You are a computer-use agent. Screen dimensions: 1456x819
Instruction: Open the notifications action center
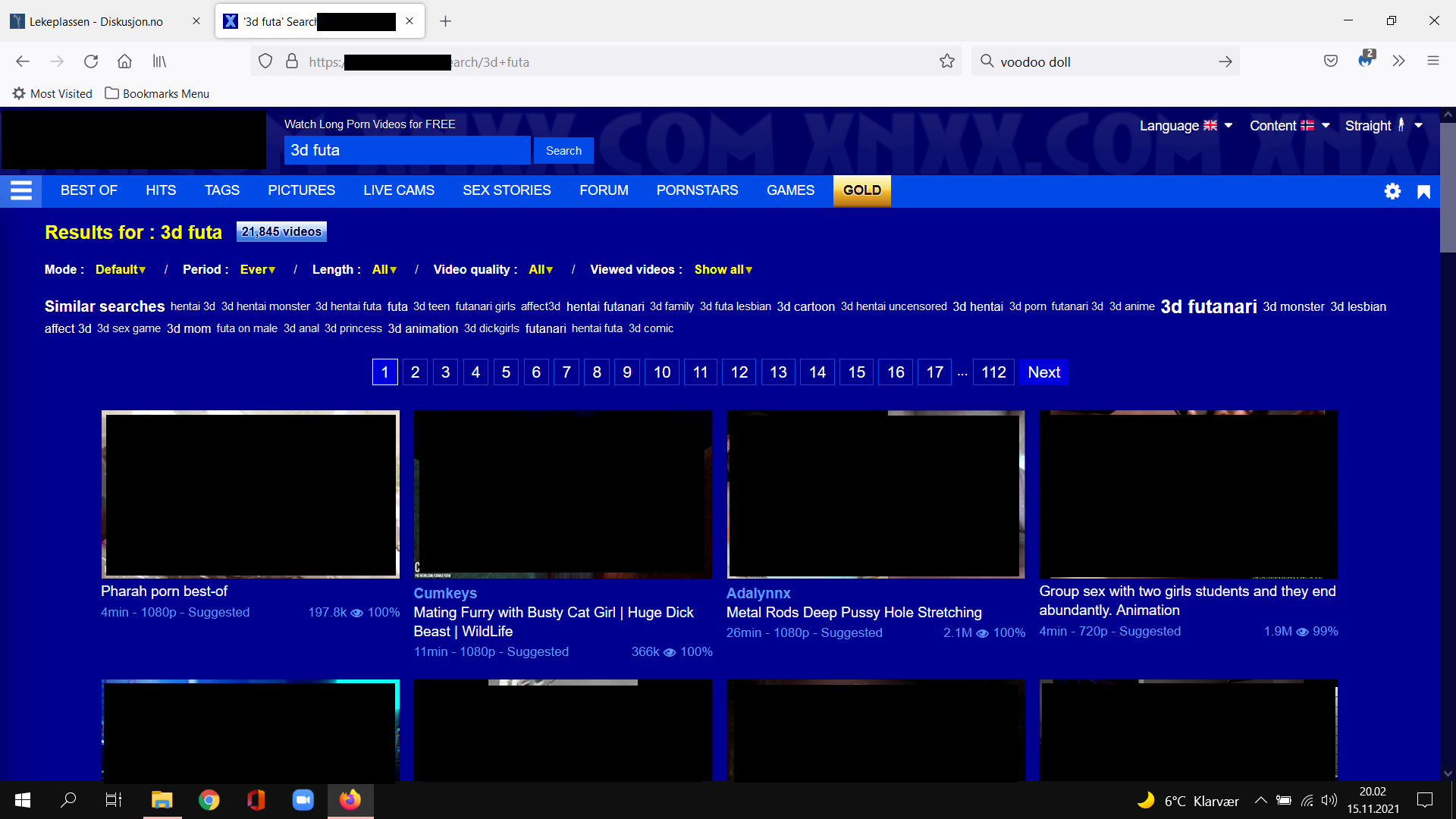pyautogui.click(x=1425, y=800)
